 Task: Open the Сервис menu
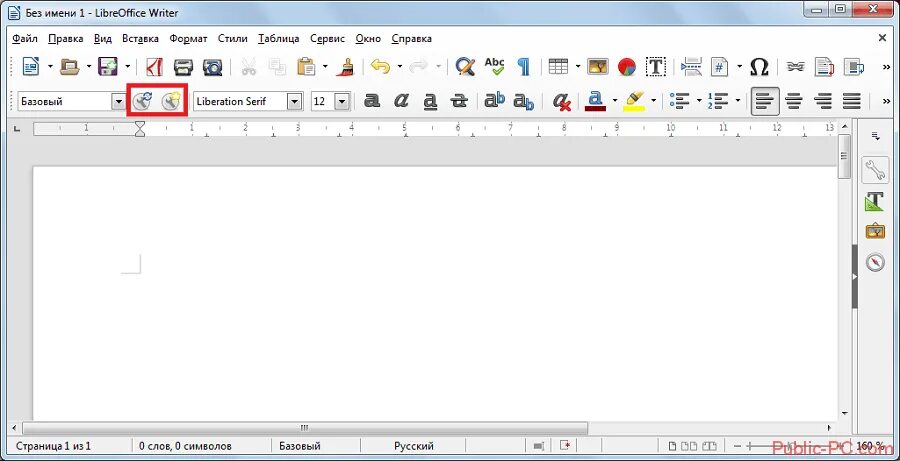click(327, 38)
